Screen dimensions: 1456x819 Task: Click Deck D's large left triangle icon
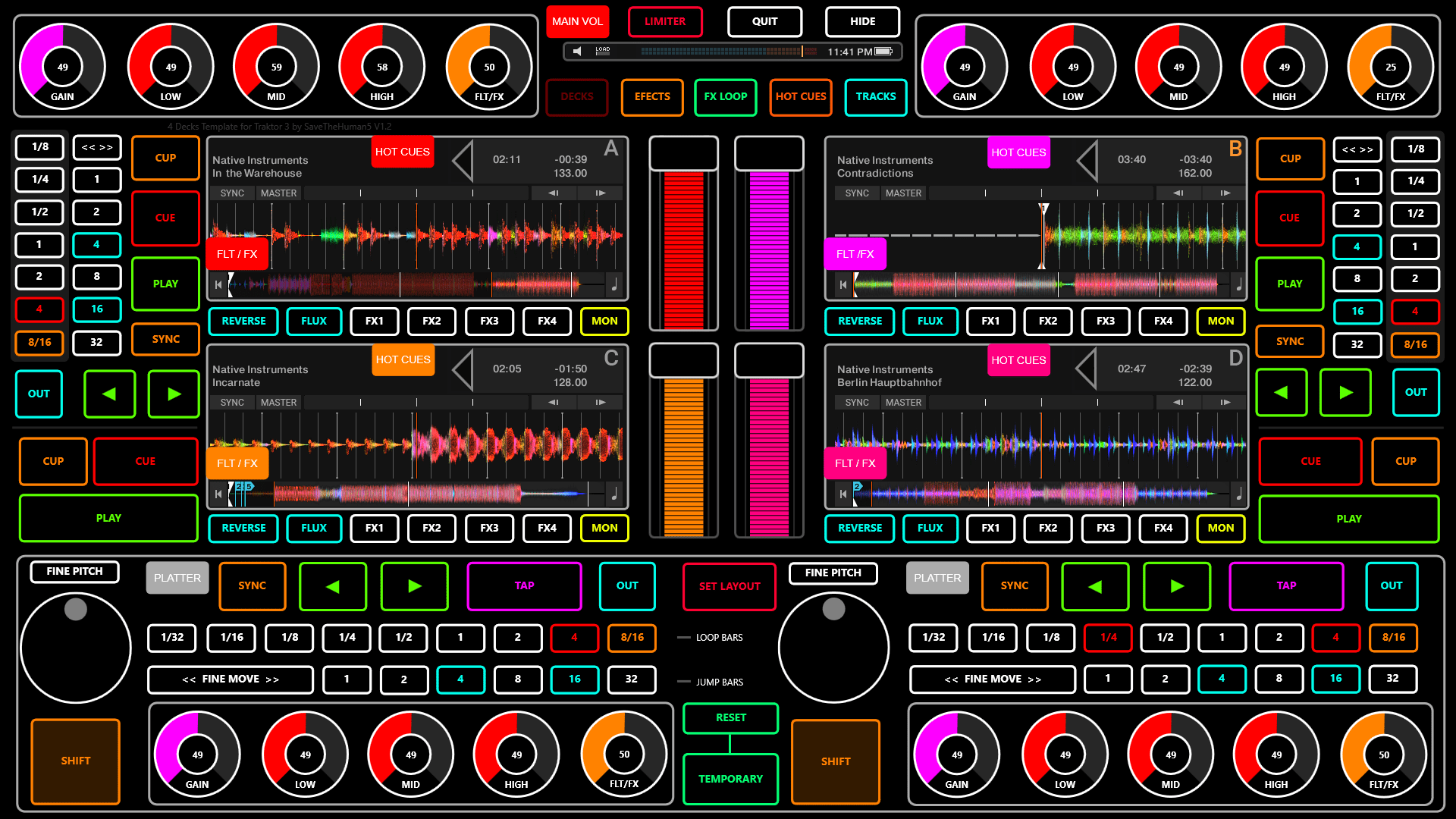[x=1087, y=369]
